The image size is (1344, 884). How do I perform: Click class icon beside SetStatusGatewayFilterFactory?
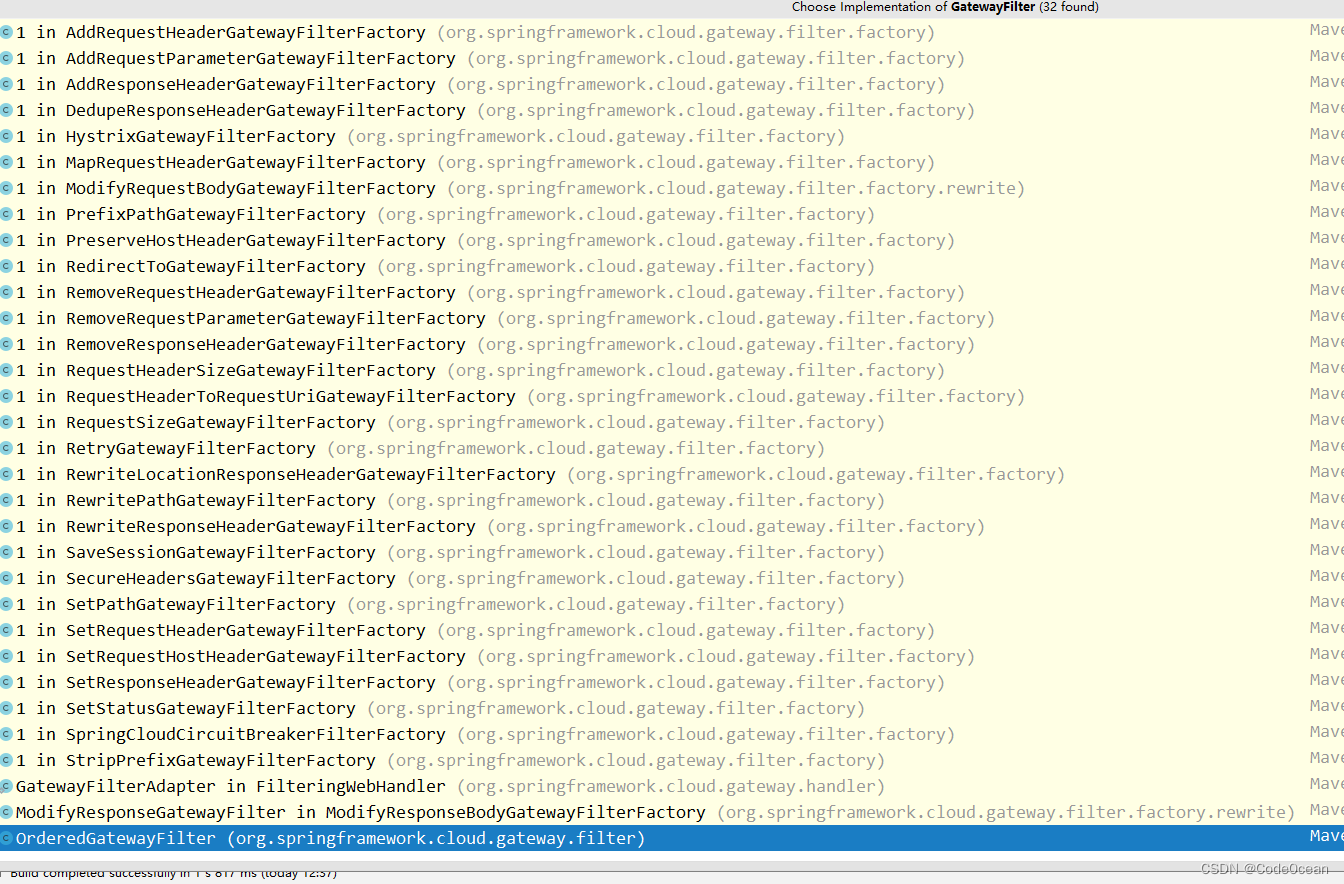tap(6, 708)
